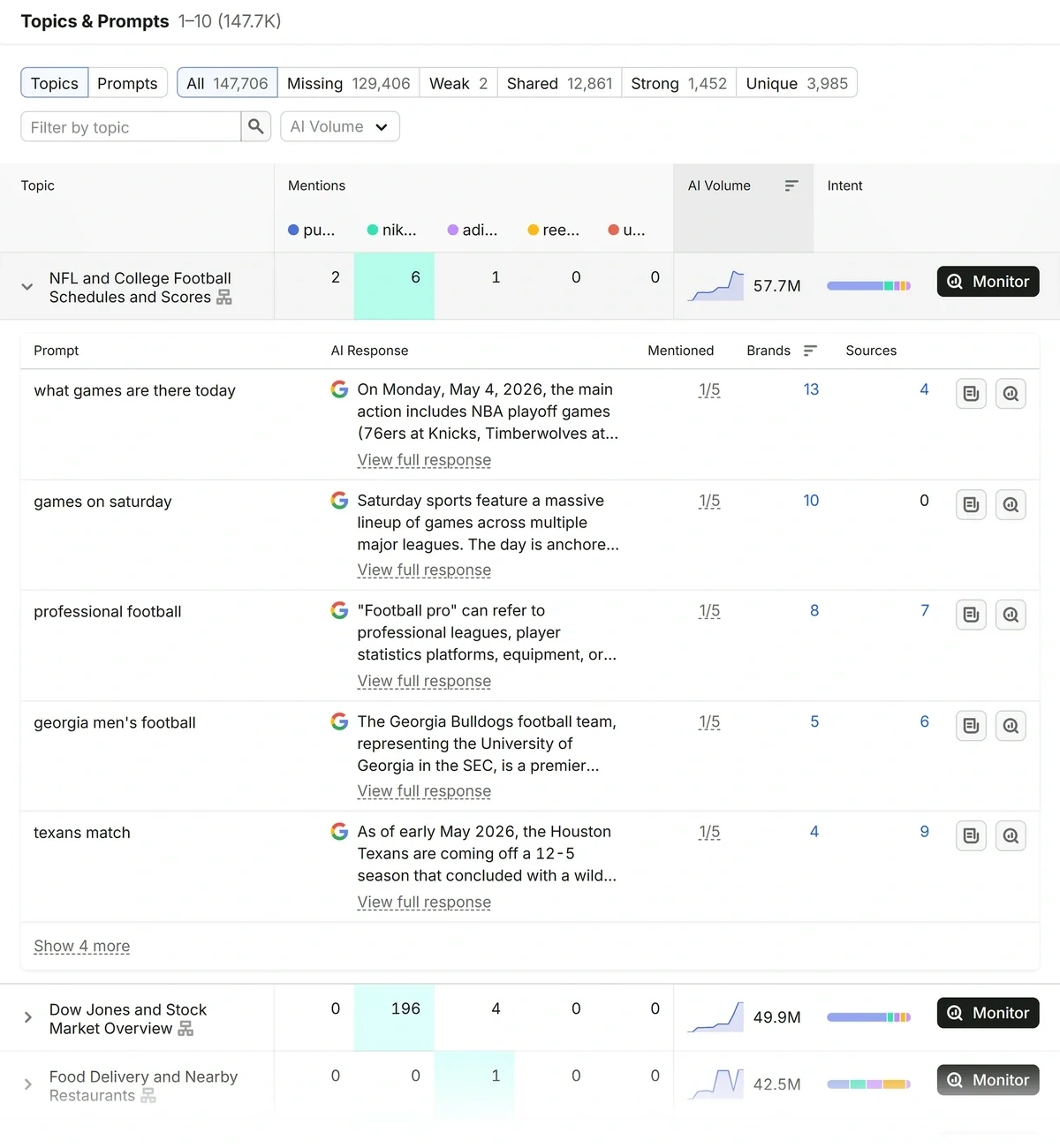This screenshot has height=1148, width=1060.
Task: Expand the Food Delivery and Nearby Restaurants topic
Action: pos(27,1084)
